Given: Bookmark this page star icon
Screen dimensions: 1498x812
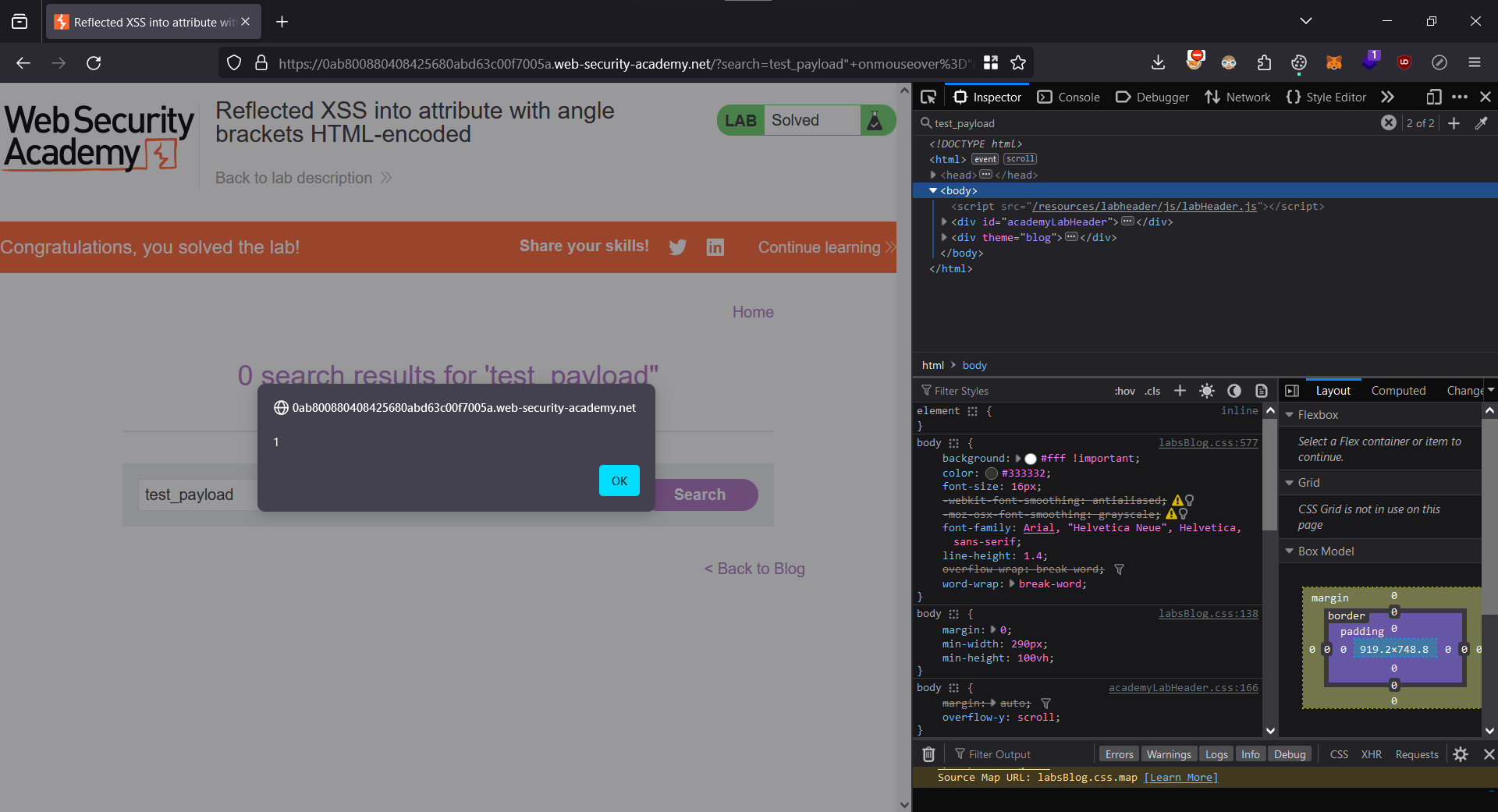Looking at the screenshot, I should pyautogui.click(x=1018, y=62).
